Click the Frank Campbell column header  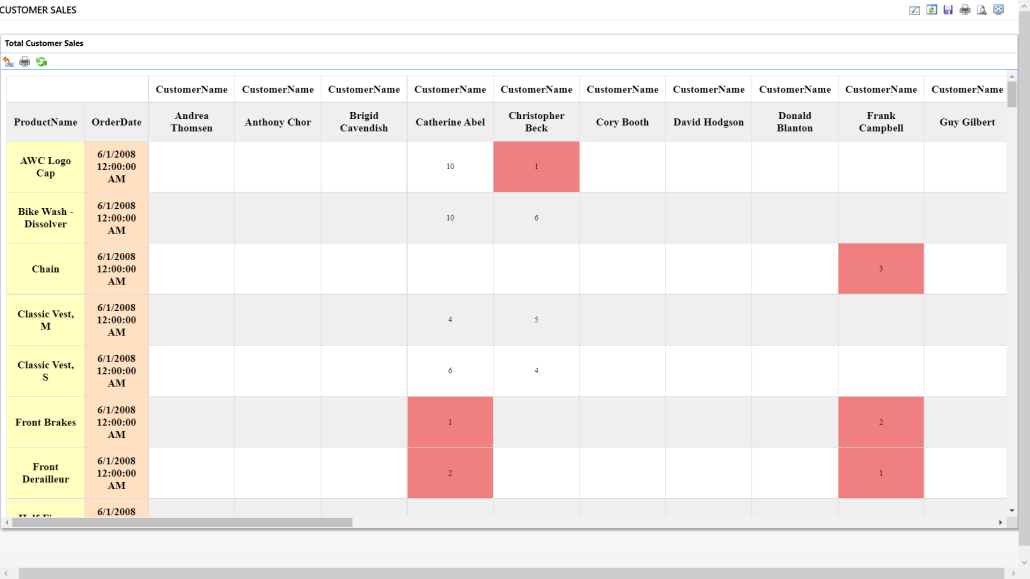pyautogui.click(x=880, y=122)
